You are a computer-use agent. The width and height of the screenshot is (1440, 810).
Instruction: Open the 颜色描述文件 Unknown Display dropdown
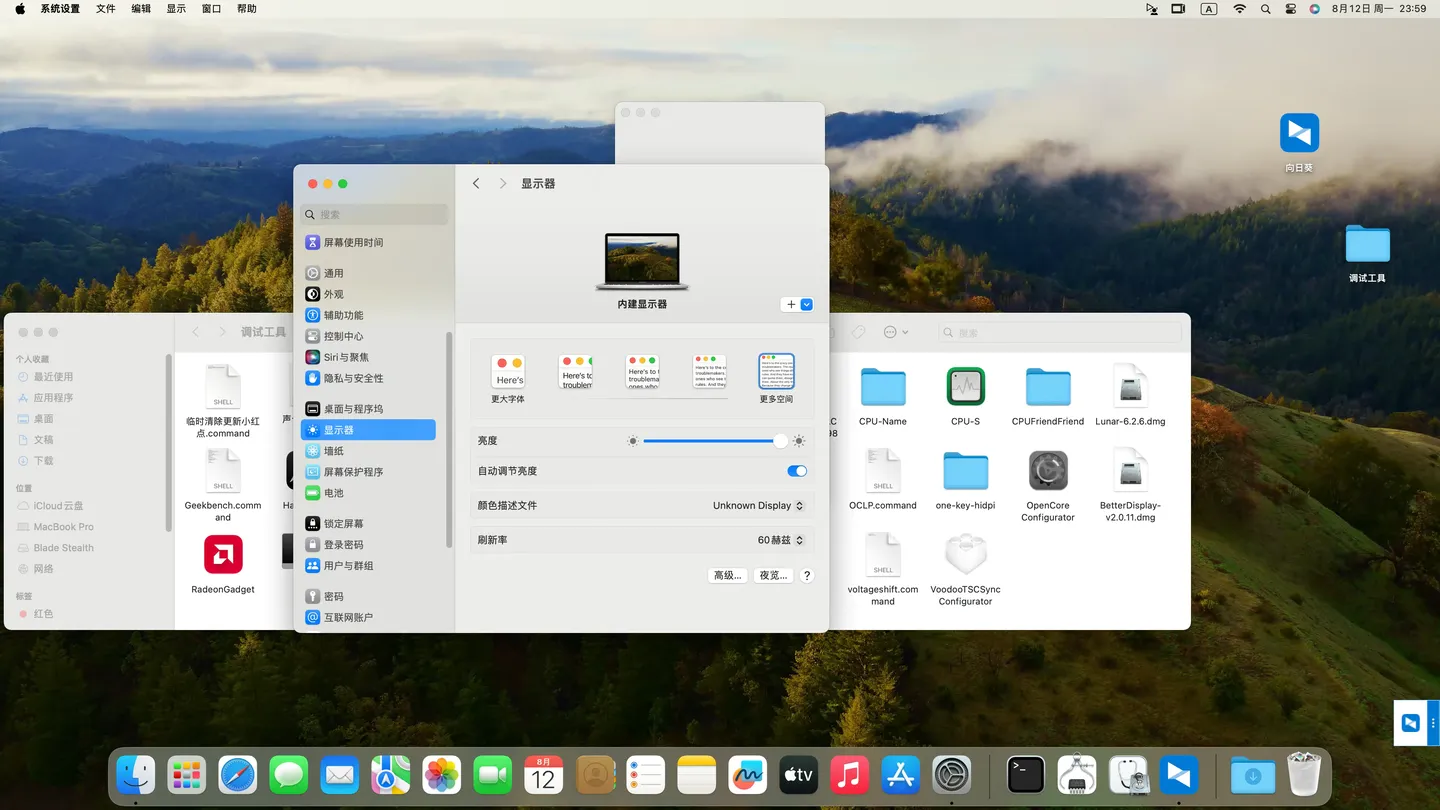click(758, 506)
